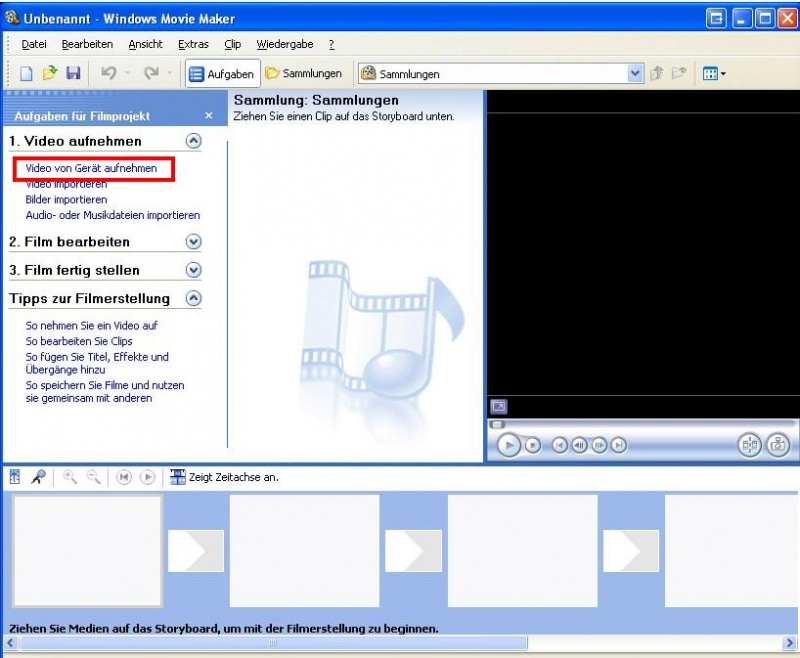Open the Sammlungen collection dropdown list
The width and height of the screenshot is (800, 658).
(x=635, y=73)
